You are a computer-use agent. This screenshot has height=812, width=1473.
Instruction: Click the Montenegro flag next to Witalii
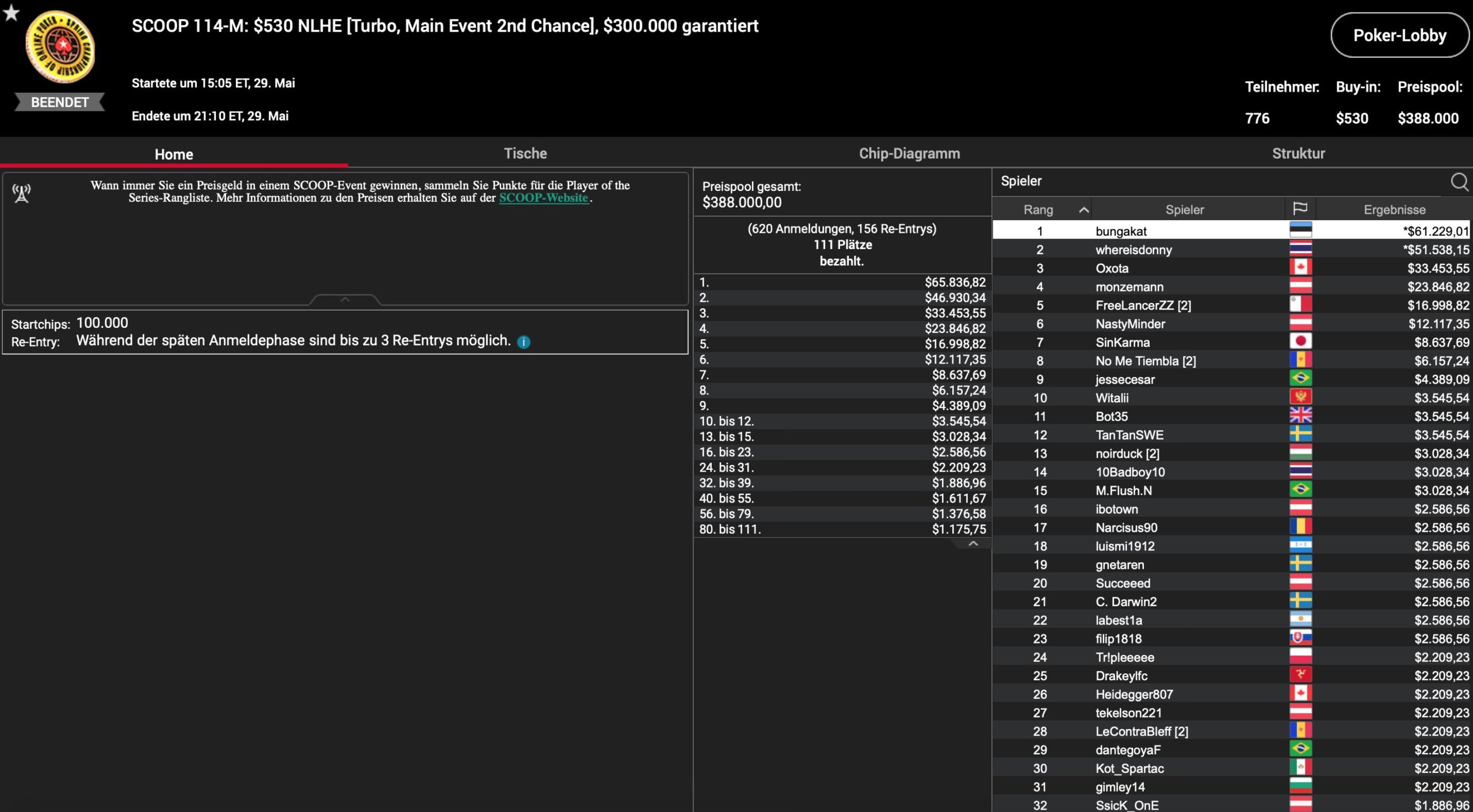pyautogui.click(x=1300, y=397)
